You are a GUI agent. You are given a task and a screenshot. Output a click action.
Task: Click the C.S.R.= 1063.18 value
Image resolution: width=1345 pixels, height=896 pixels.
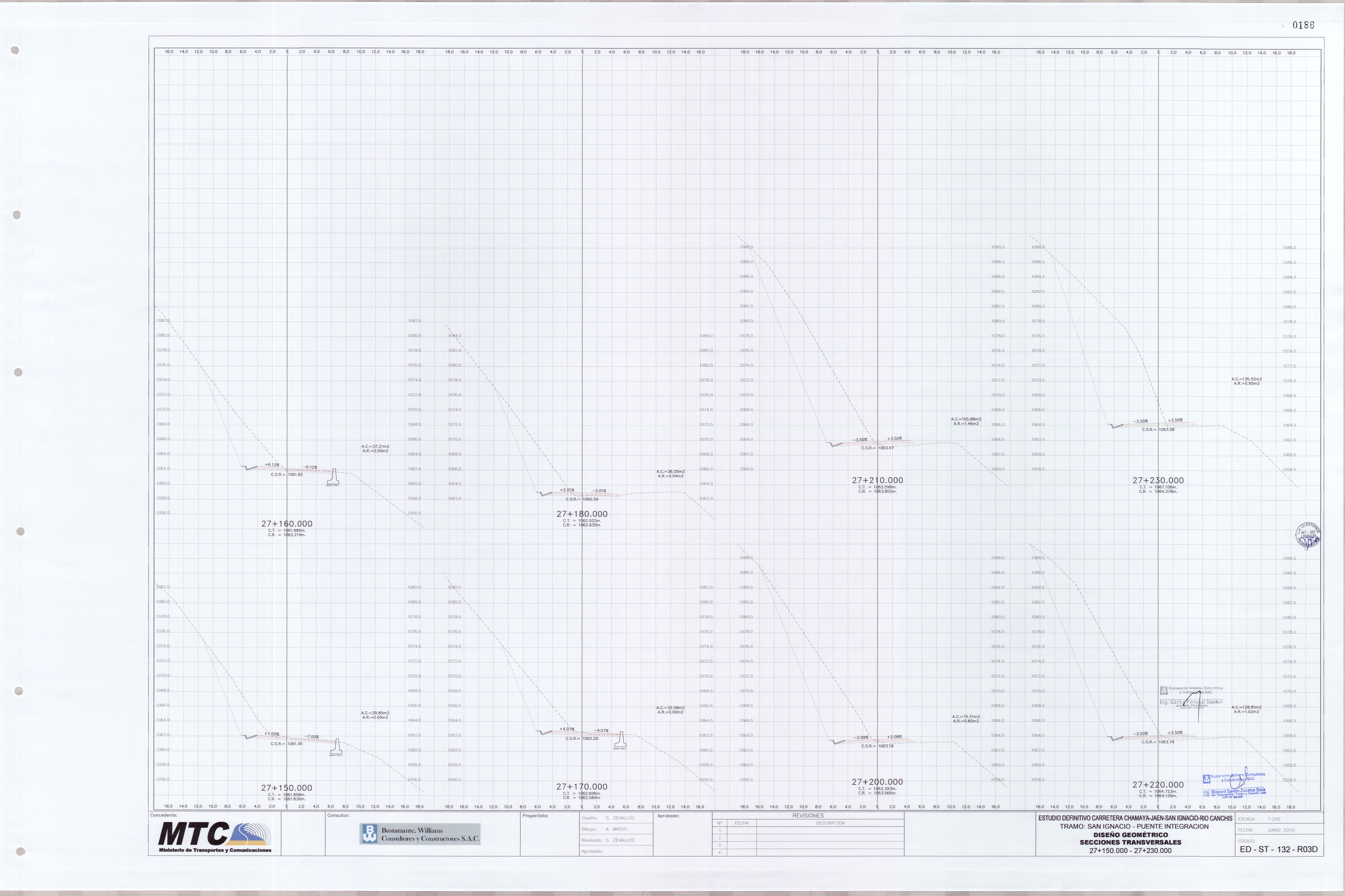click(878, 746)
